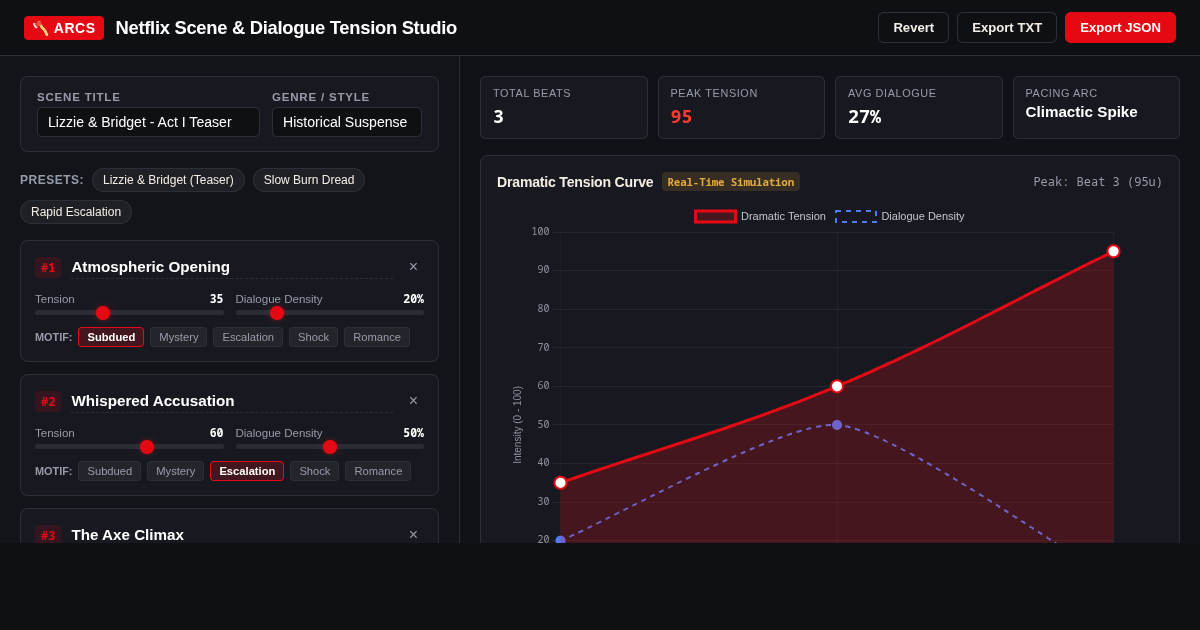Click the Netflix Scene & Dialogue Tension Studio title
The image size is (1200, 630).
coord(286,28)
